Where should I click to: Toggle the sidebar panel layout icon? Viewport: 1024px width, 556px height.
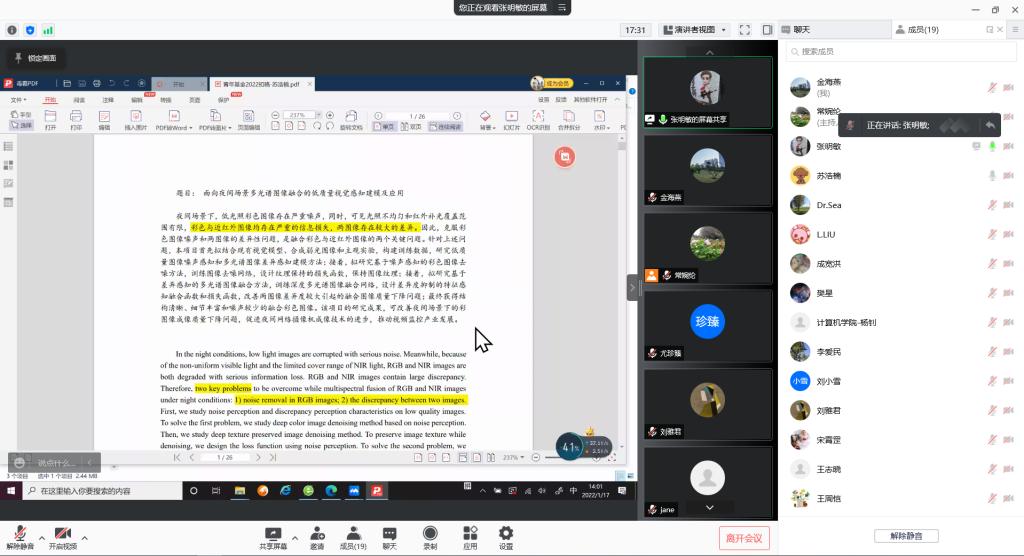coord(766,30)
